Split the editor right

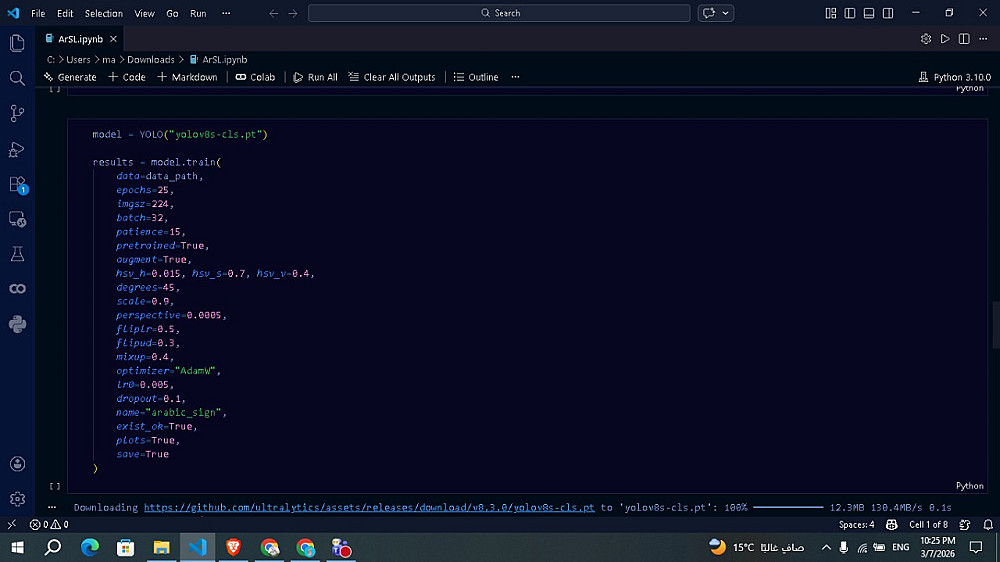(x=964, y=39)
